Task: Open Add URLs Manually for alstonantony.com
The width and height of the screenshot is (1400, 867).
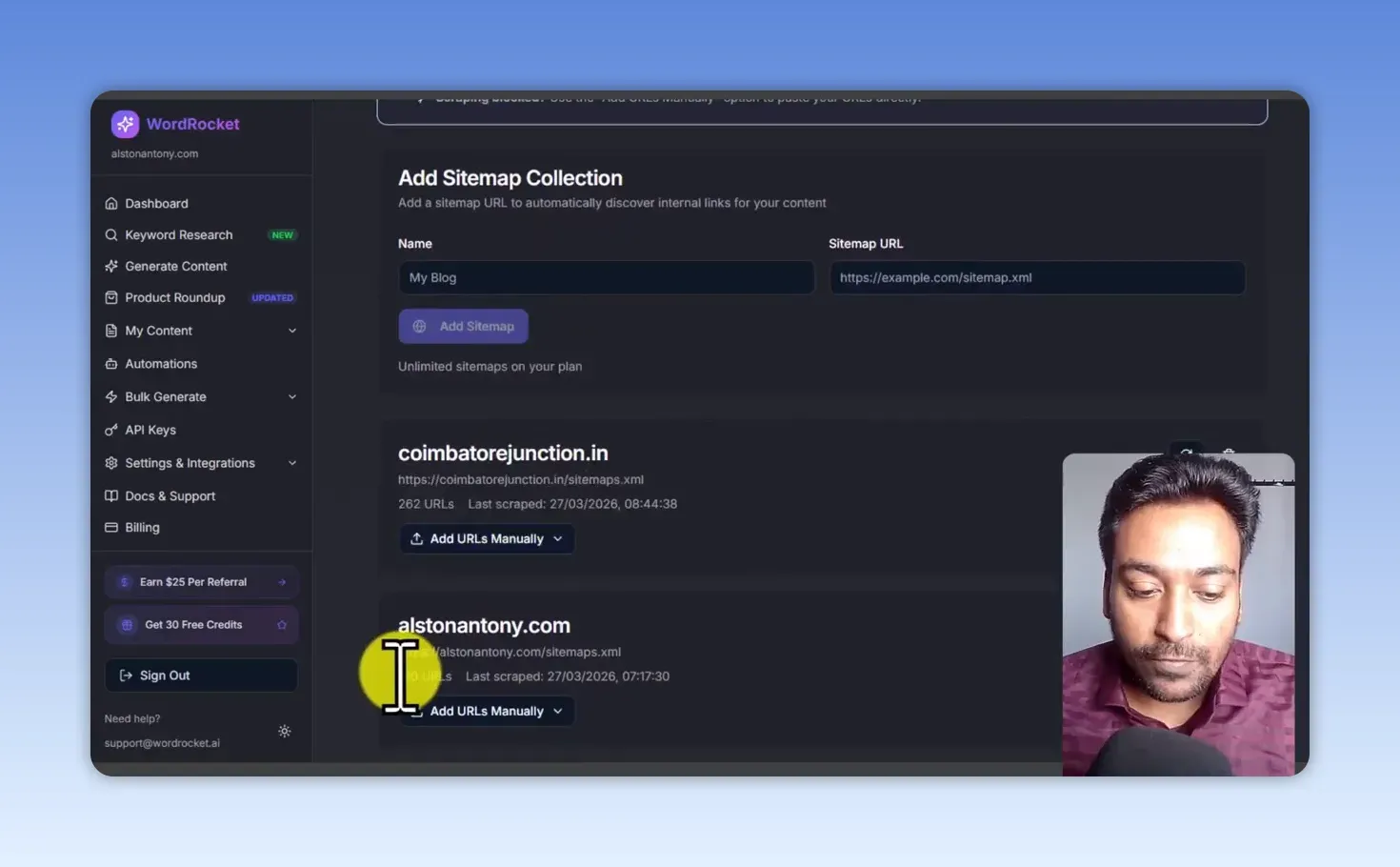Action: tap(487, 711)
